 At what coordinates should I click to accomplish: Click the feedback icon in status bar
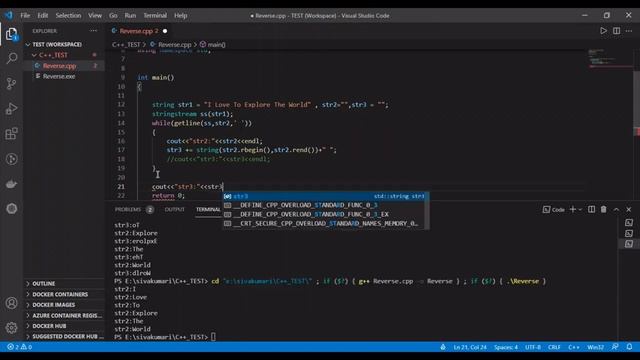tap(615, 347)
